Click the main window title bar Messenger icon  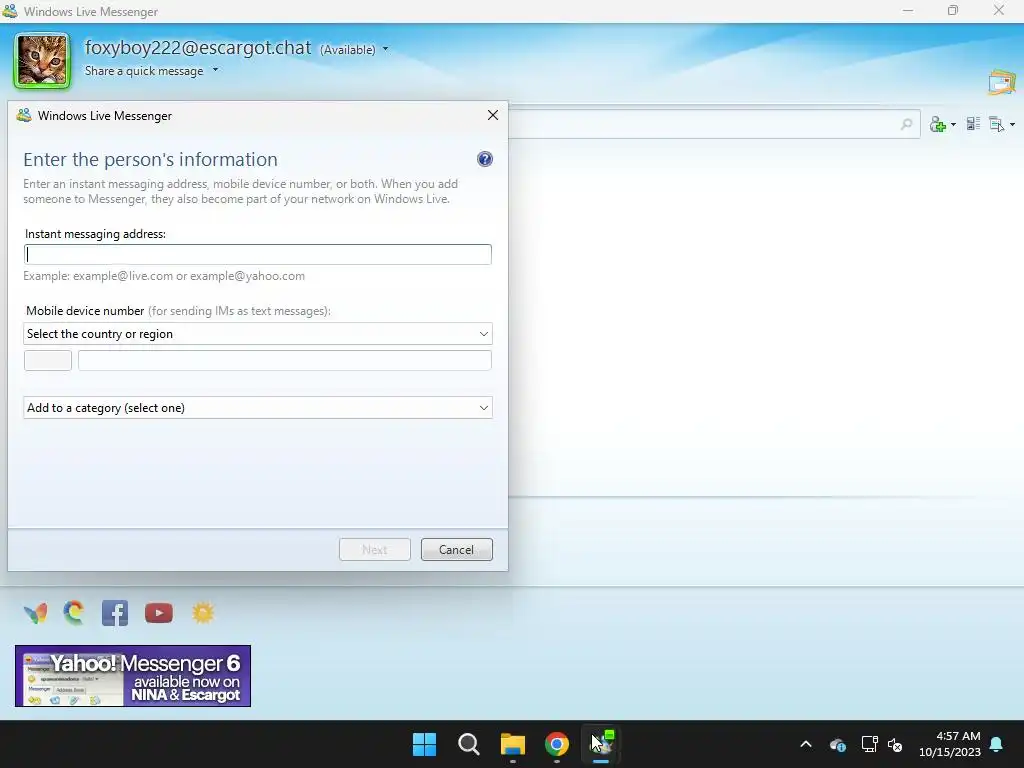[x=10, y=11]
